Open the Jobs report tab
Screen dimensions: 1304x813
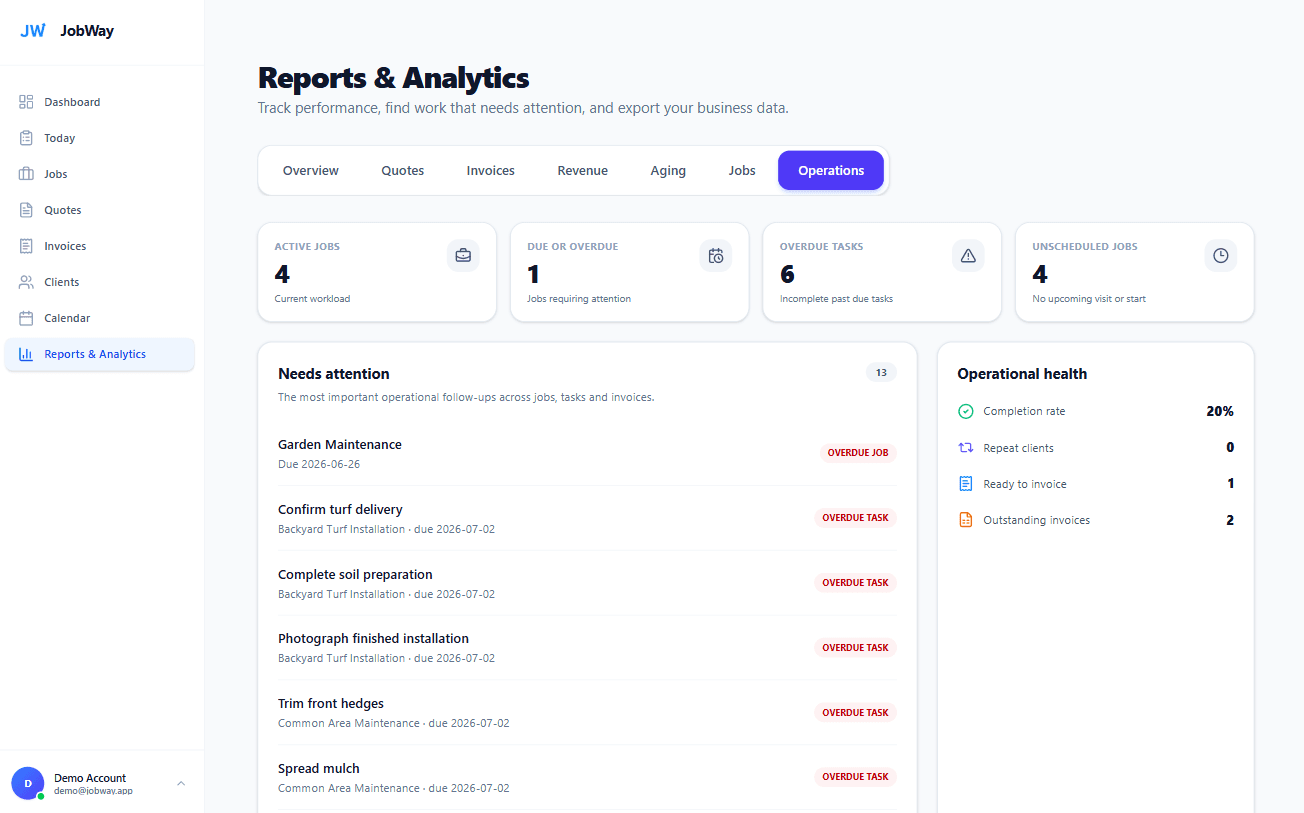click(742, 171)
